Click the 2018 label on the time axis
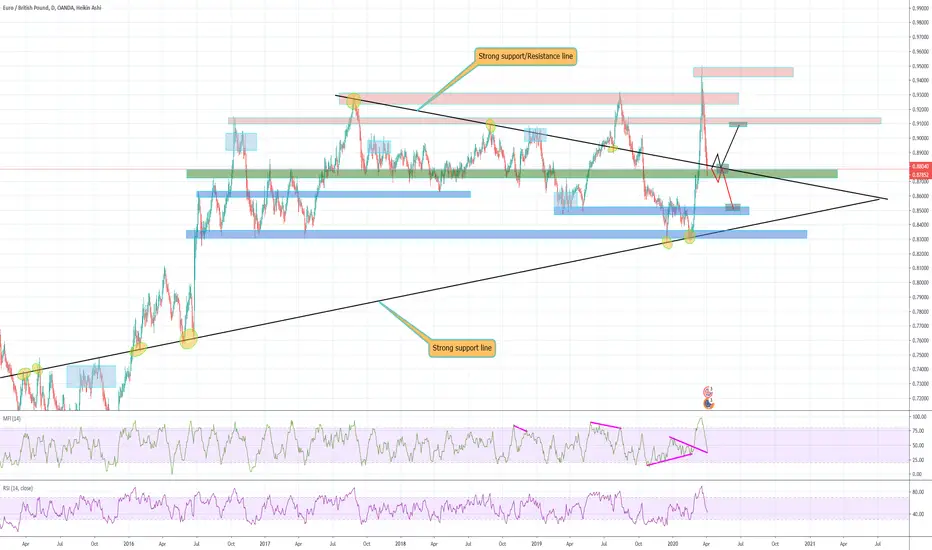Image resolution: width=932 pixels, height=550 pixels. (401, 543)
